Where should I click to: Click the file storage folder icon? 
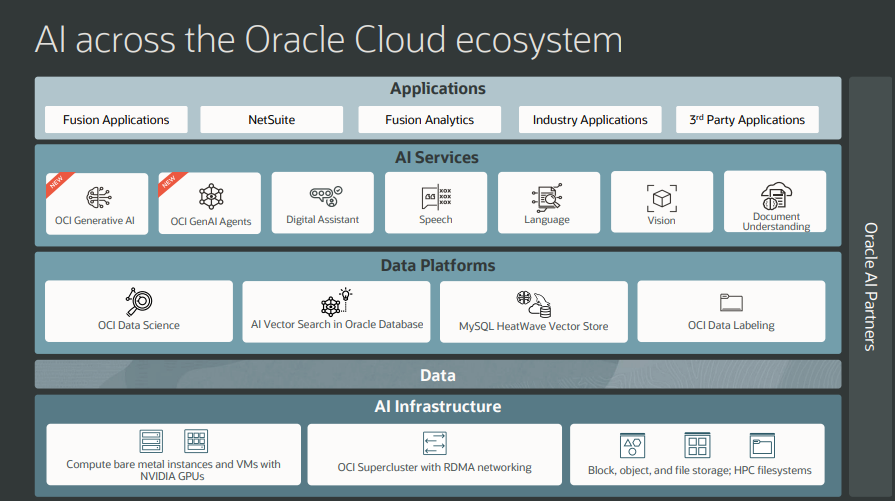coord(762,445)
